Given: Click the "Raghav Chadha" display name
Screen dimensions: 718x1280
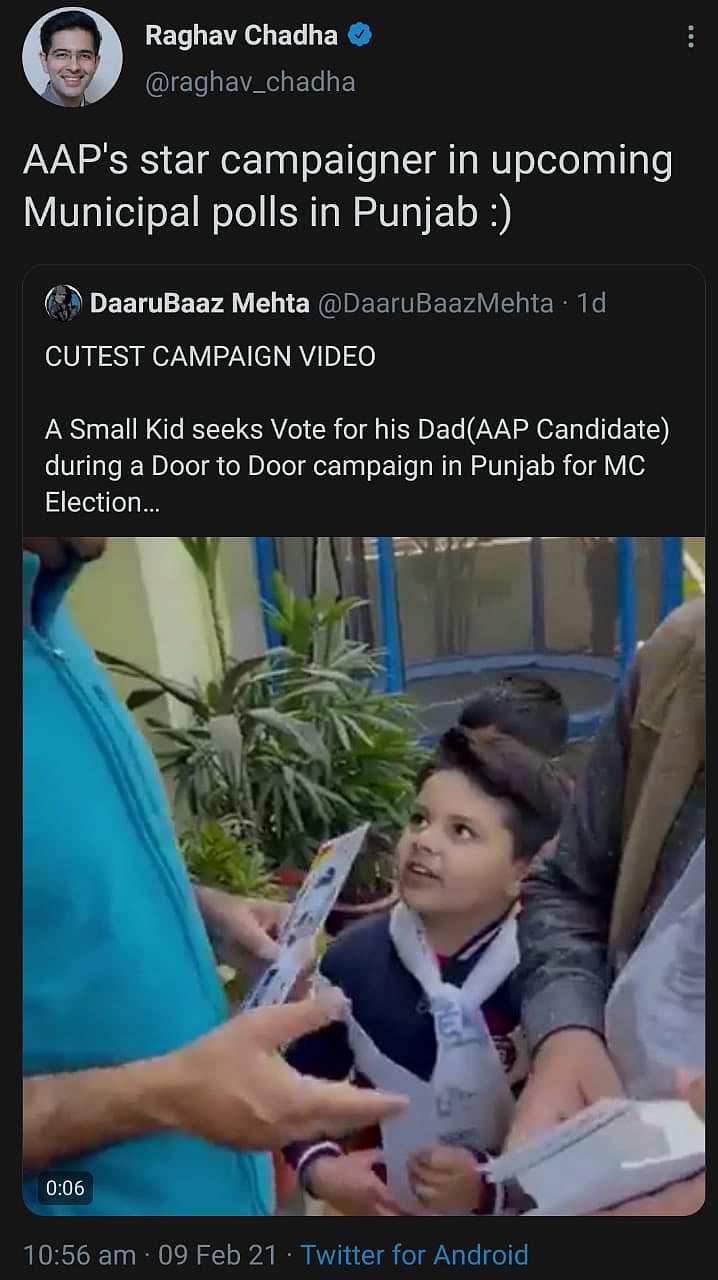Looking at the screenshot, I should pos(244,36).
